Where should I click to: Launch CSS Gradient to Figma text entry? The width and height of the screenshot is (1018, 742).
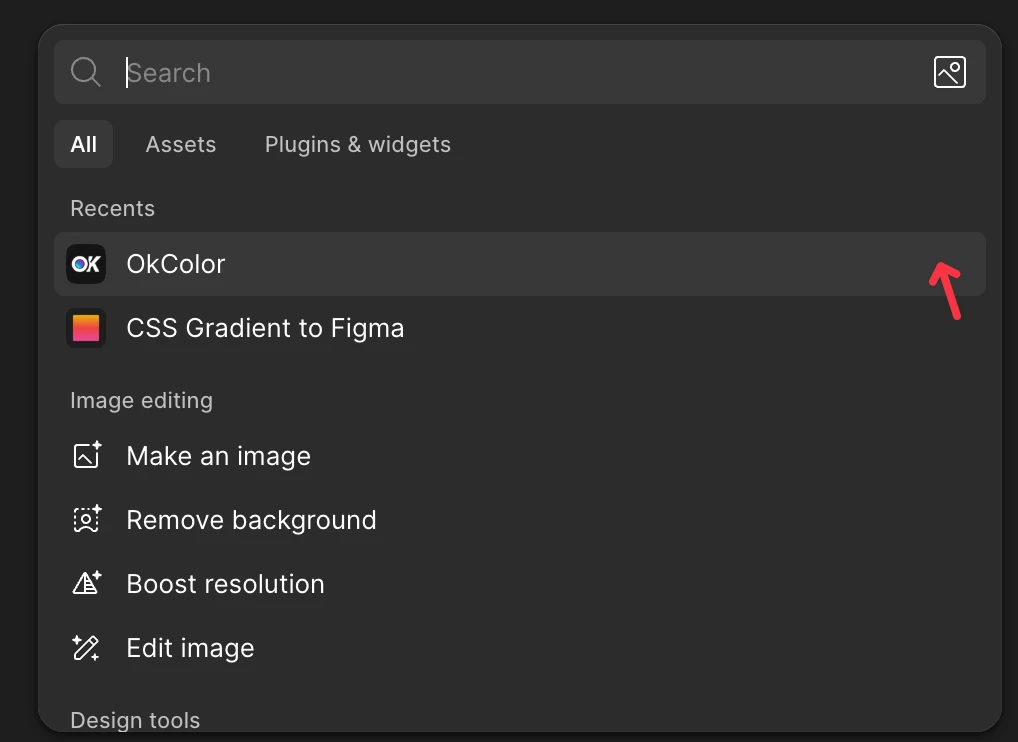(265, 328)
